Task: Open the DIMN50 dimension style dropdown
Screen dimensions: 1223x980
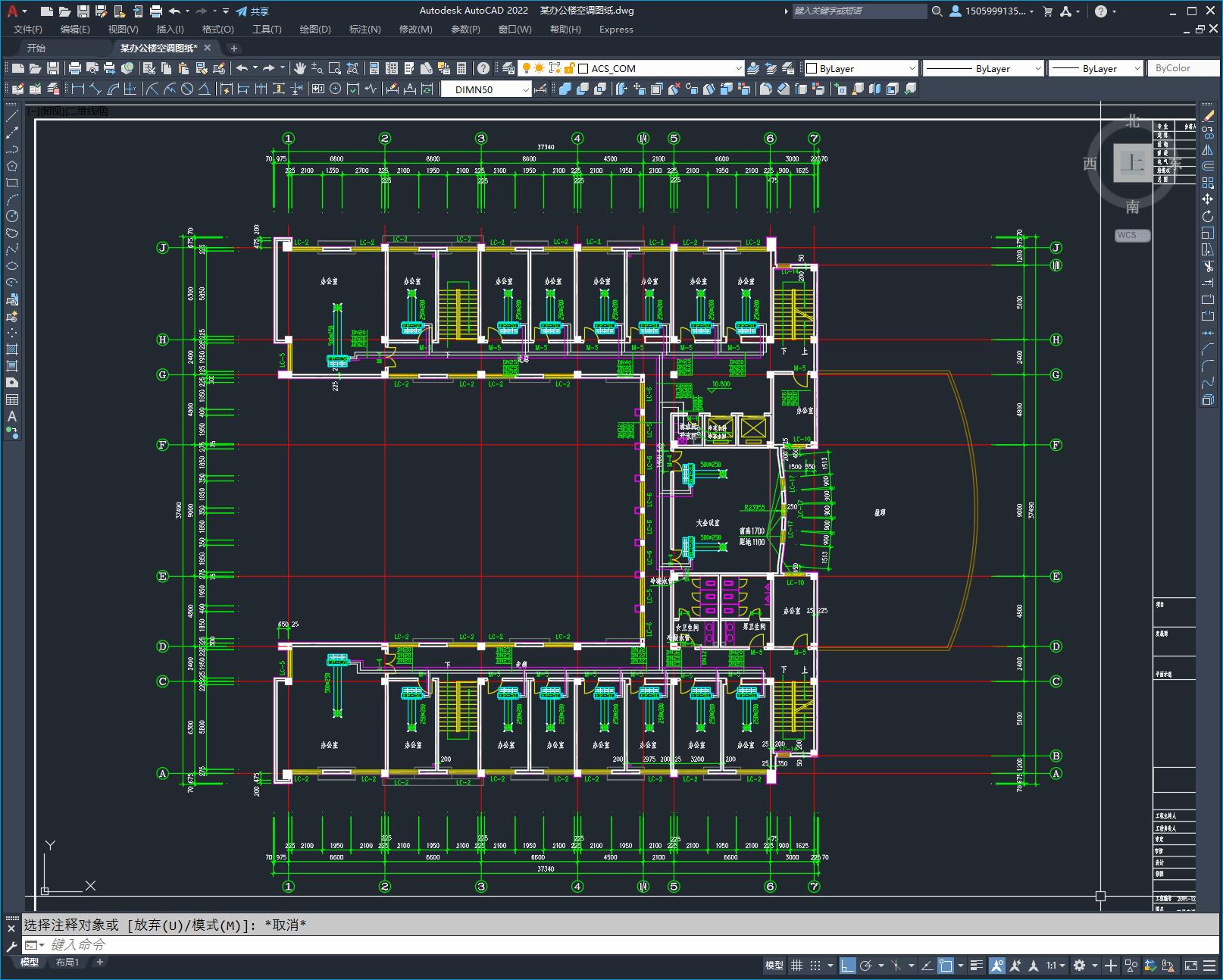Action: 486,89
